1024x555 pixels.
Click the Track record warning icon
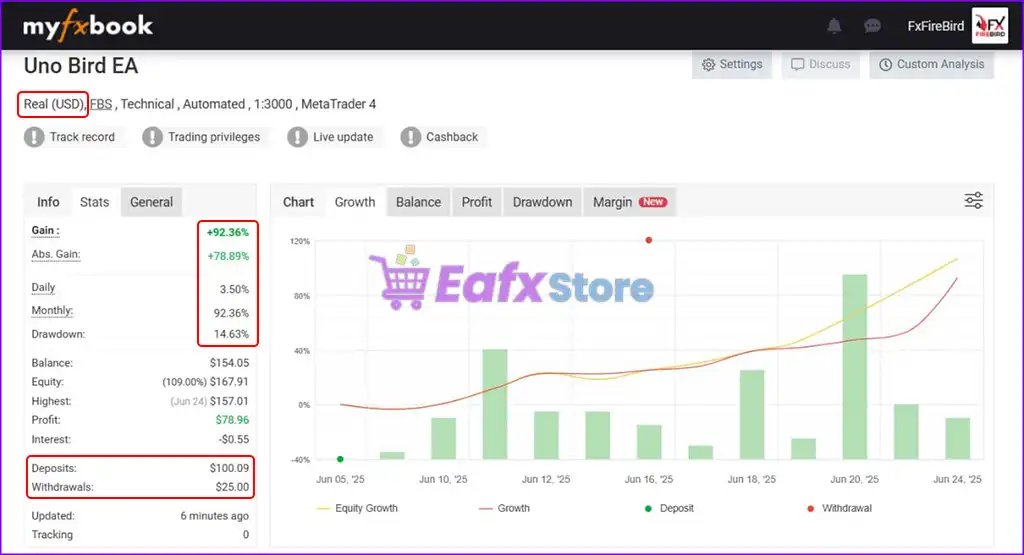pyautogui.click(x=34, y=137)
